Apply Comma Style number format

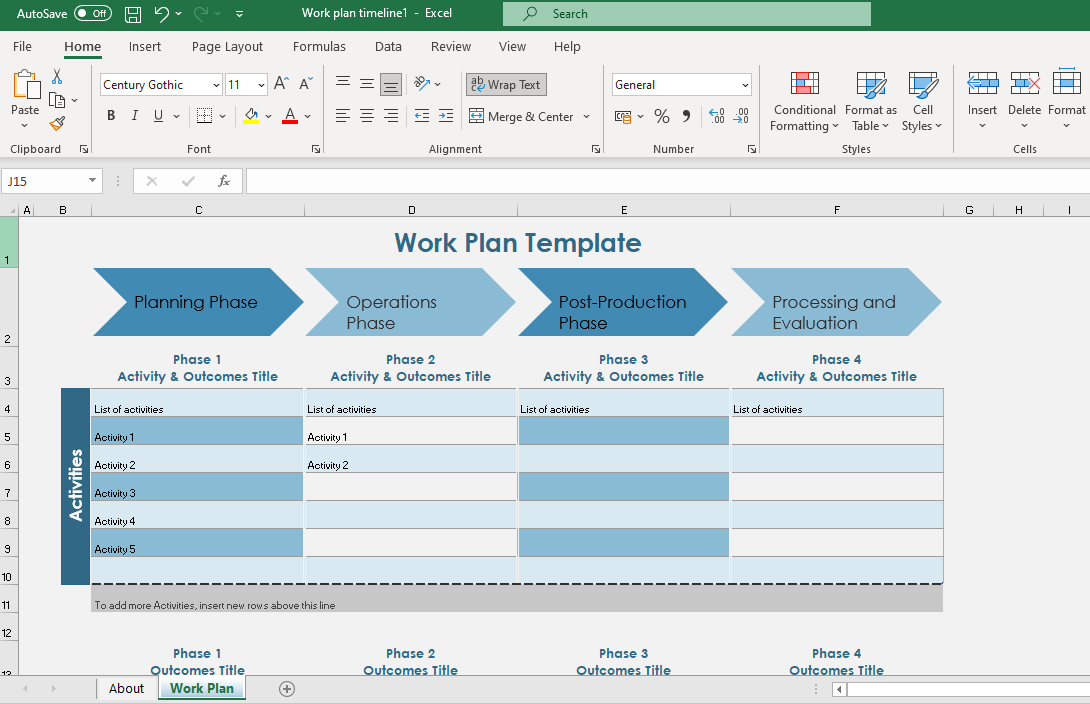687,116
